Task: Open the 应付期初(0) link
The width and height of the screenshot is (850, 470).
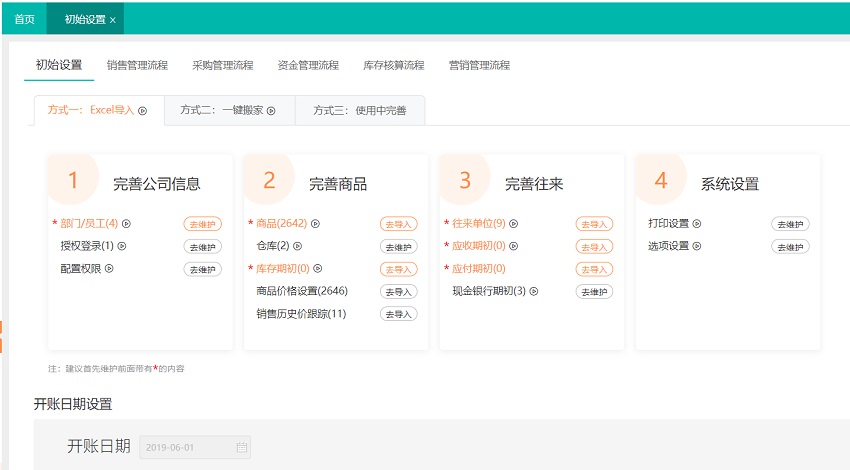Action: point(479,268)
